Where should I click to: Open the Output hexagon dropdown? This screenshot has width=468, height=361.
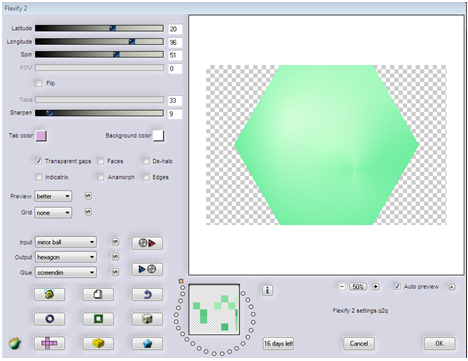[66, 257]
